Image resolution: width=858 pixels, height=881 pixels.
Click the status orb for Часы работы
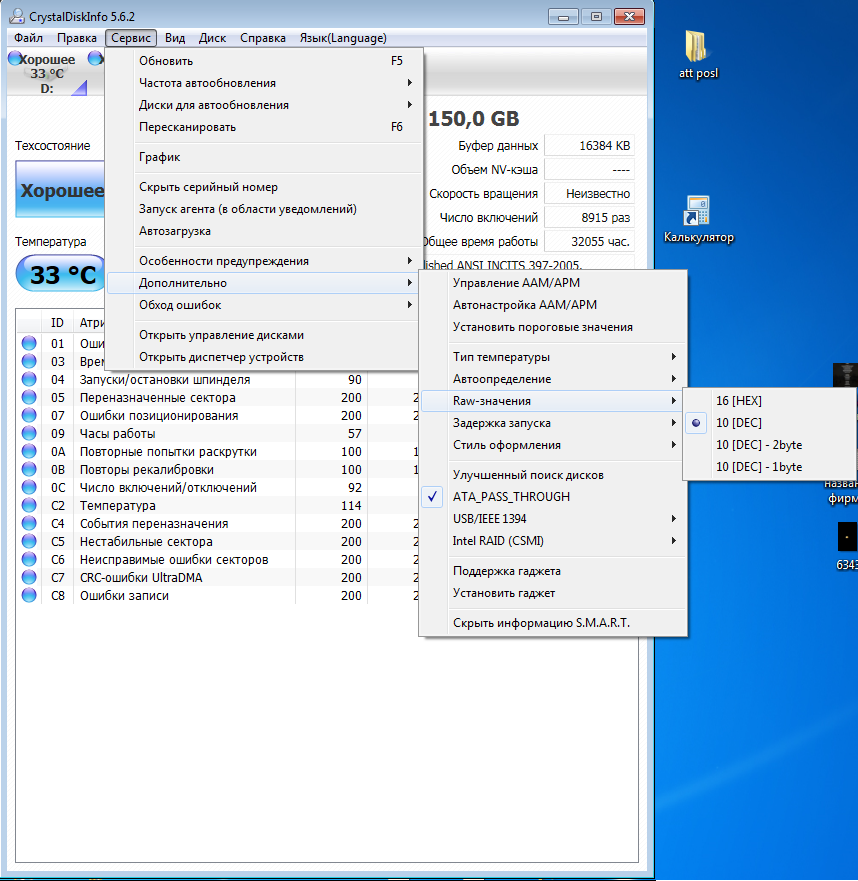(29, 434)
